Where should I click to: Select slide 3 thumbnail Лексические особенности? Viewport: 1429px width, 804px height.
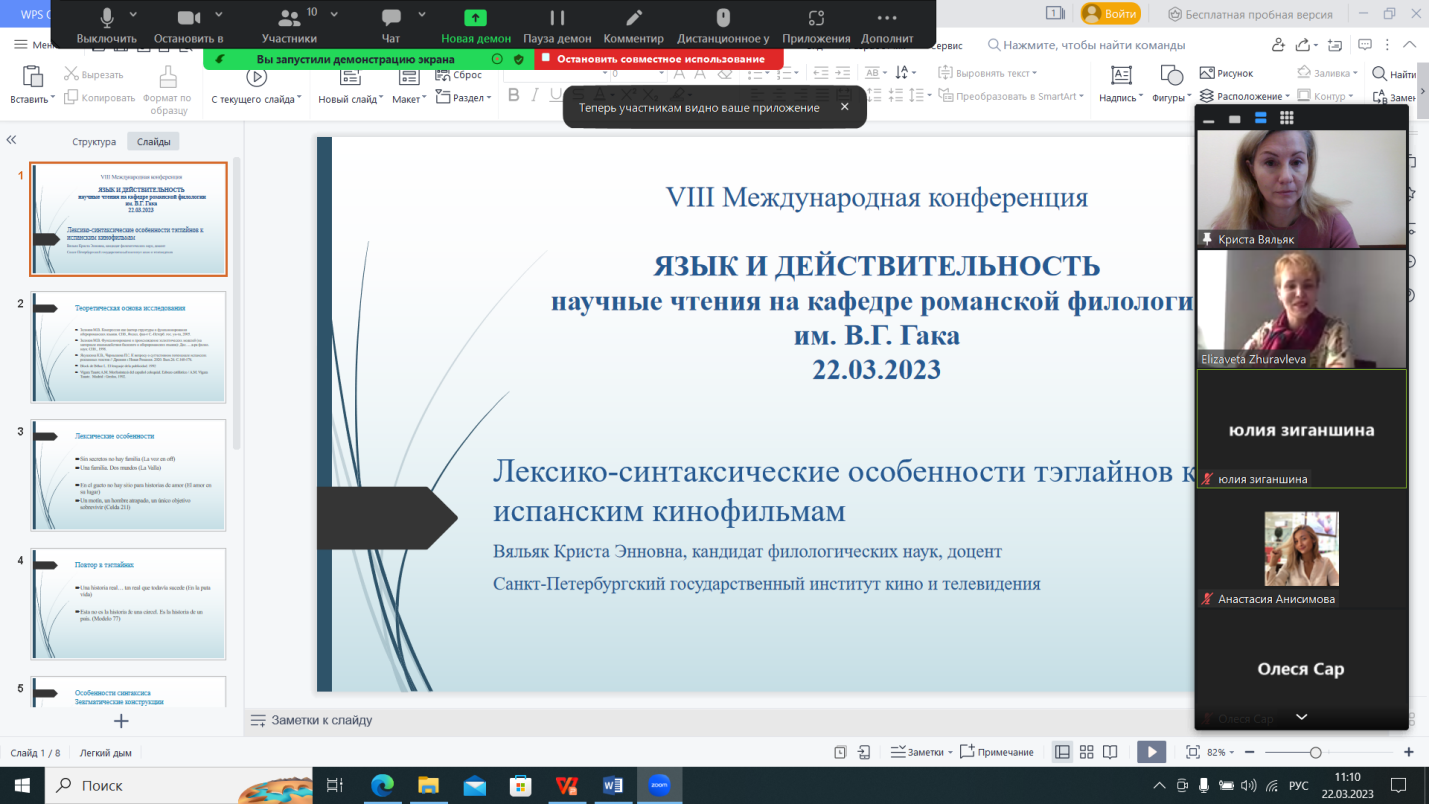click(x=129, y=475)
